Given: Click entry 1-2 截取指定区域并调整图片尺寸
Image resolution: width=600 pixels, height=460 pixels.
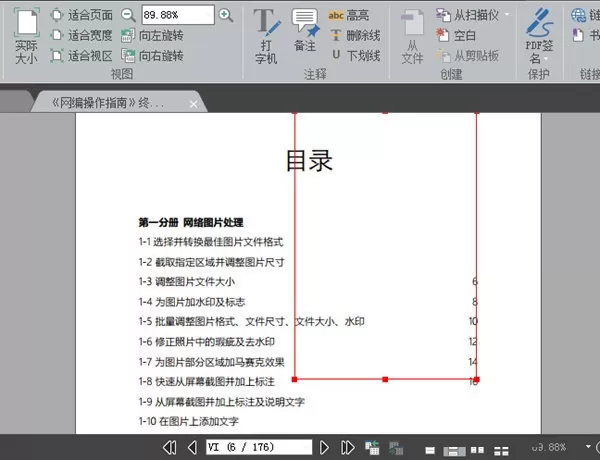Looking at the screenshot, I should click(x=212, y=262).
